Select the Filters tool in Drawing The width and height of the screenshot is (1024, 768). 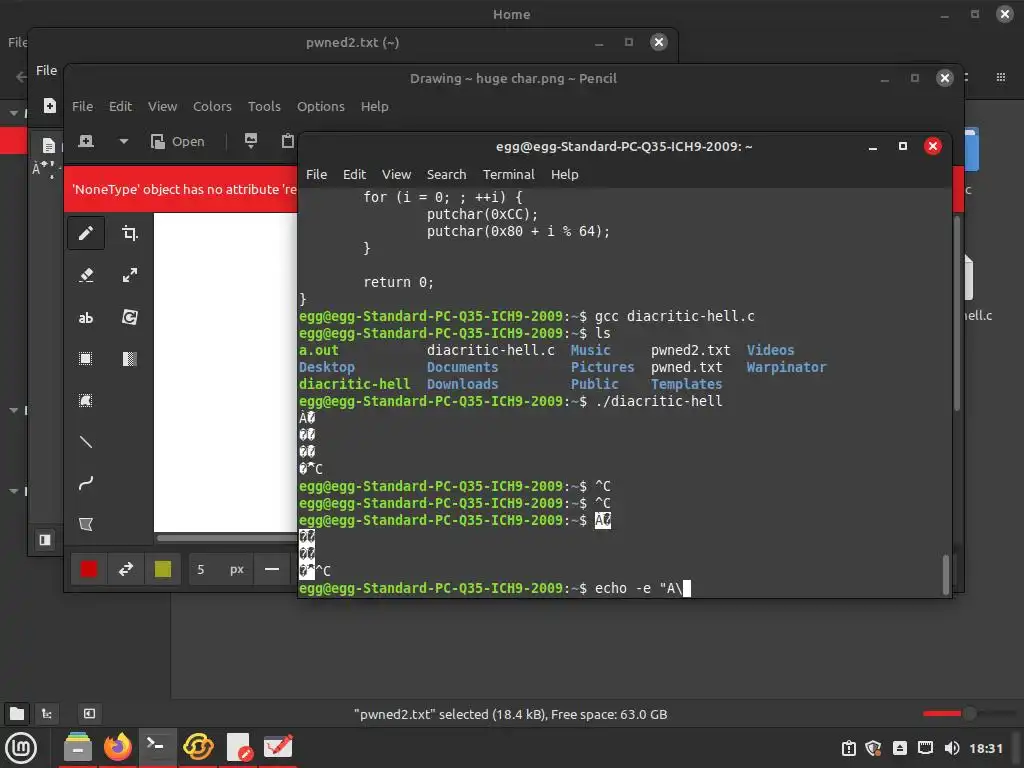(x=129, y=359)
